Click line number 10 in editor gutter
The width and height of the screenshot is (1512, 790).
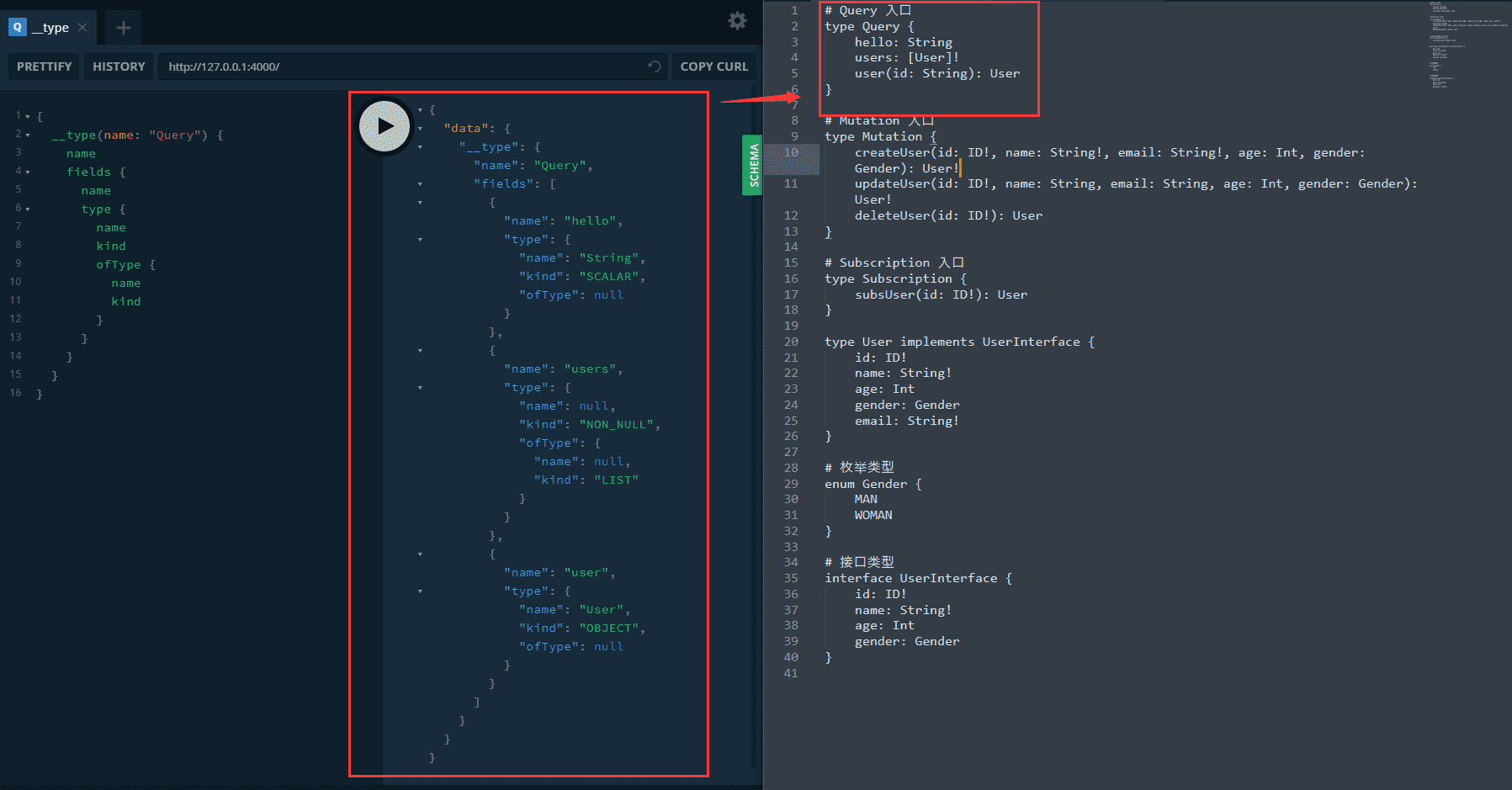791,152
